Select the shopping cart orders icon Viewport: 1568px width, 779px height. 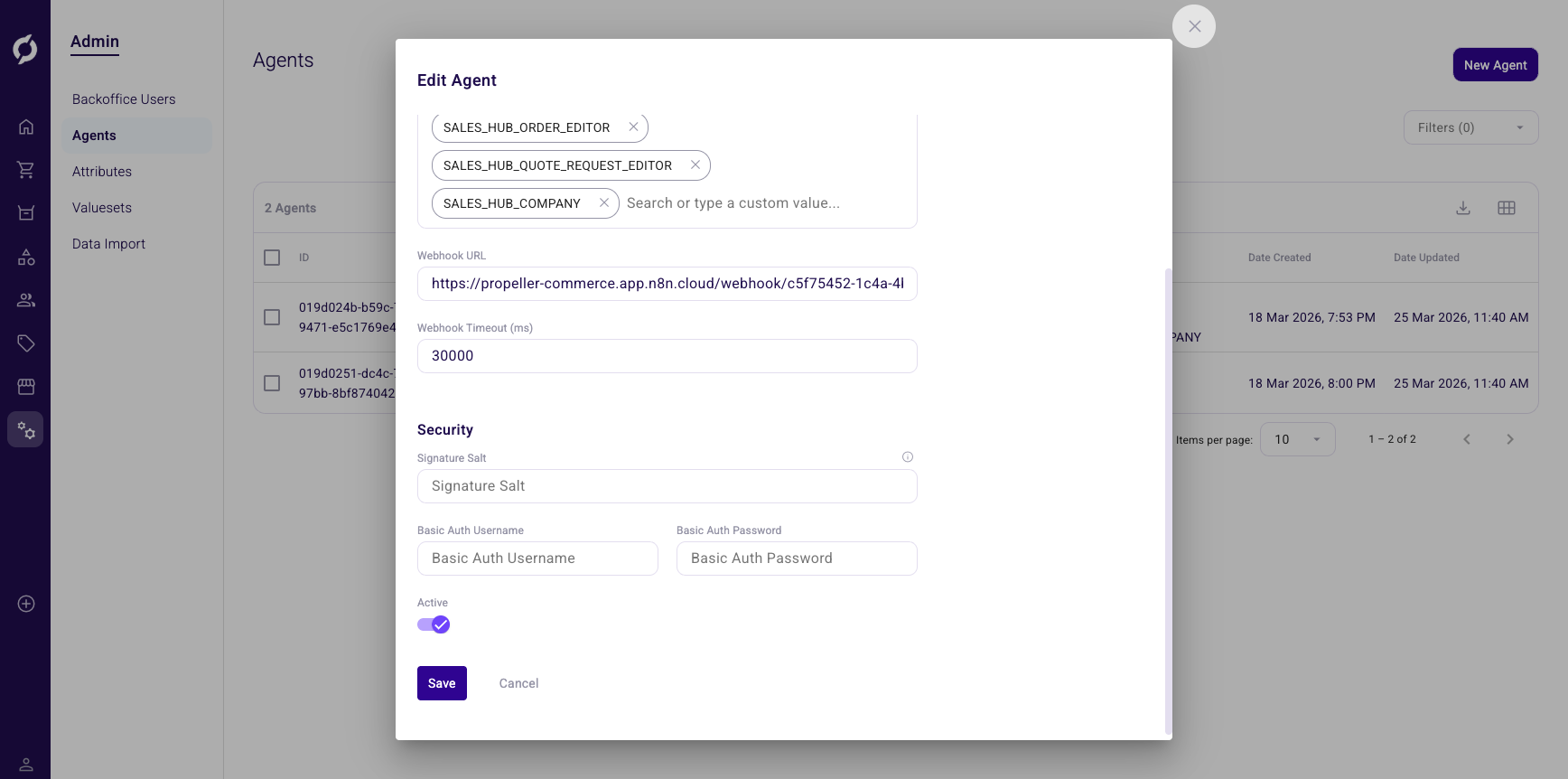point(26,169)
